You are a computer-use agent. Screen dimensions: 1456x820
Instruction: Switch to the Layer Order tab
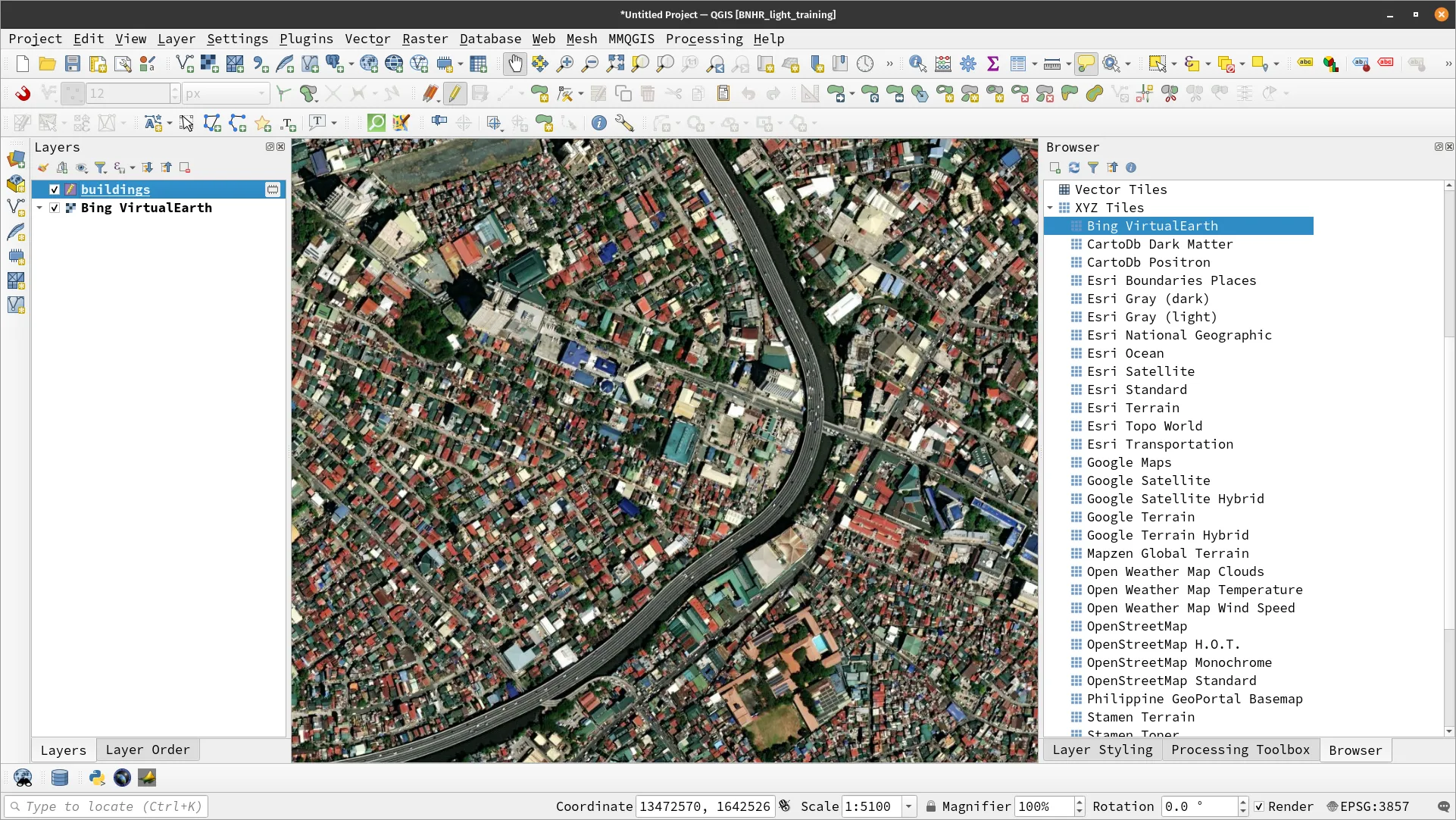[x=148, y=750]
